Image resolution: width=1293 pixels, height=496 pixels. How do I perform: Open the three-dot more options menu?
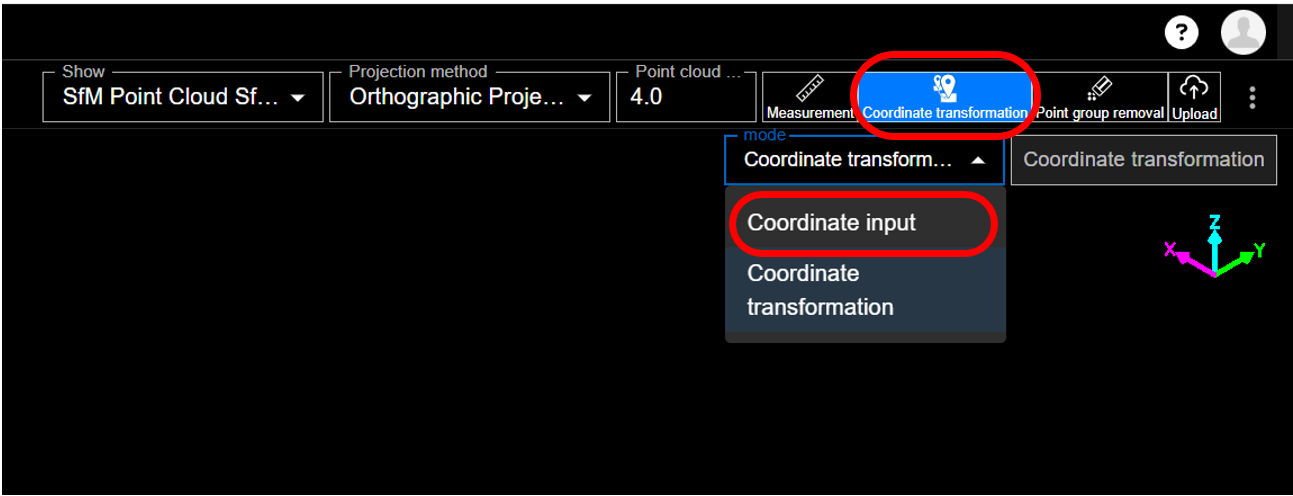(x=1252, y=97)
